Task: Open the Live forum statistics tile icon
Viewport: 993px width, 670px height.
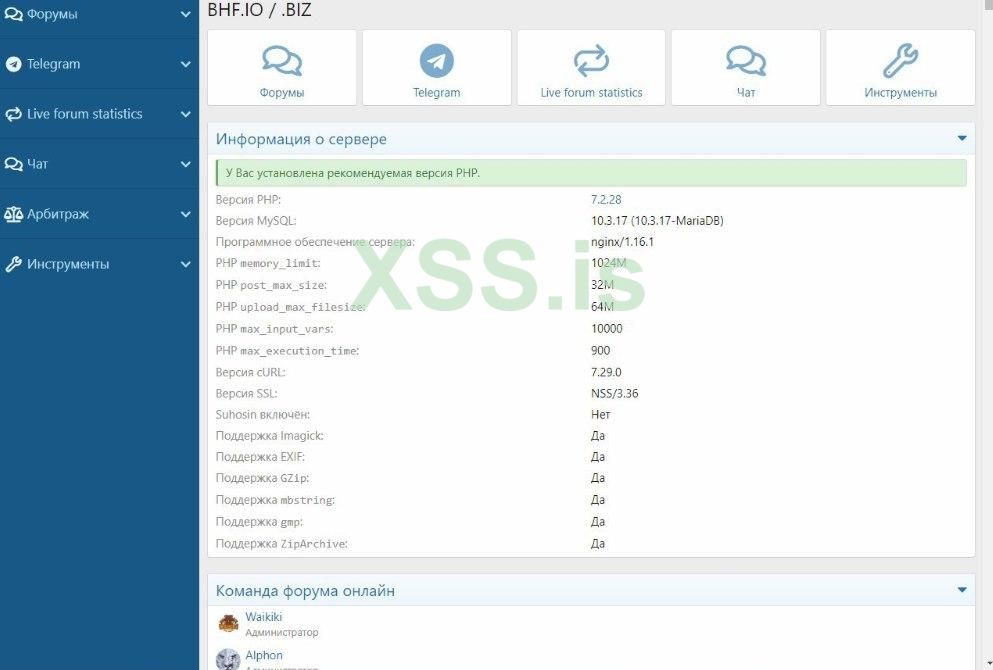Action: pyautogui.click(x=591, y=61)
